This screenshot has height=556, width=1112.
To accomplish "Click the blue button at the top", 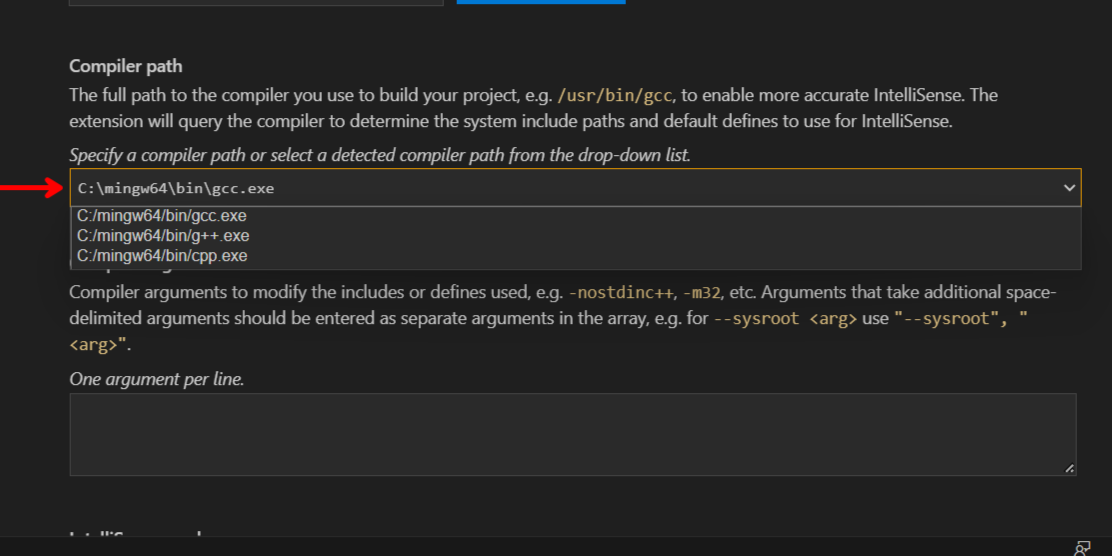I will click(x=541, y=1).
